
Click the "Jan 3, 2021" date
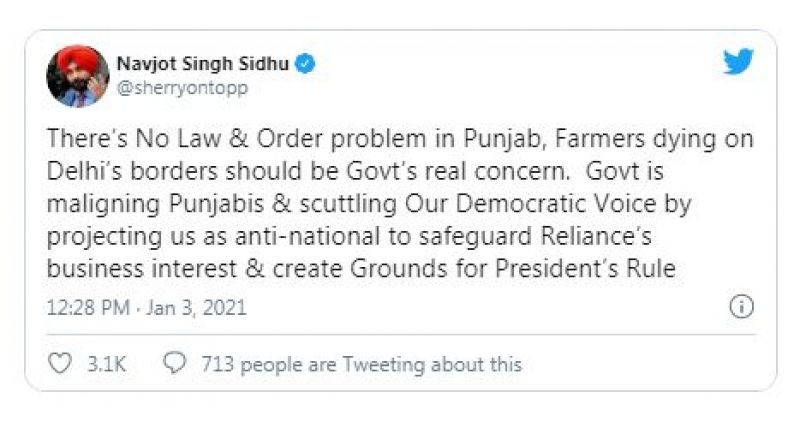pos(195,308)
